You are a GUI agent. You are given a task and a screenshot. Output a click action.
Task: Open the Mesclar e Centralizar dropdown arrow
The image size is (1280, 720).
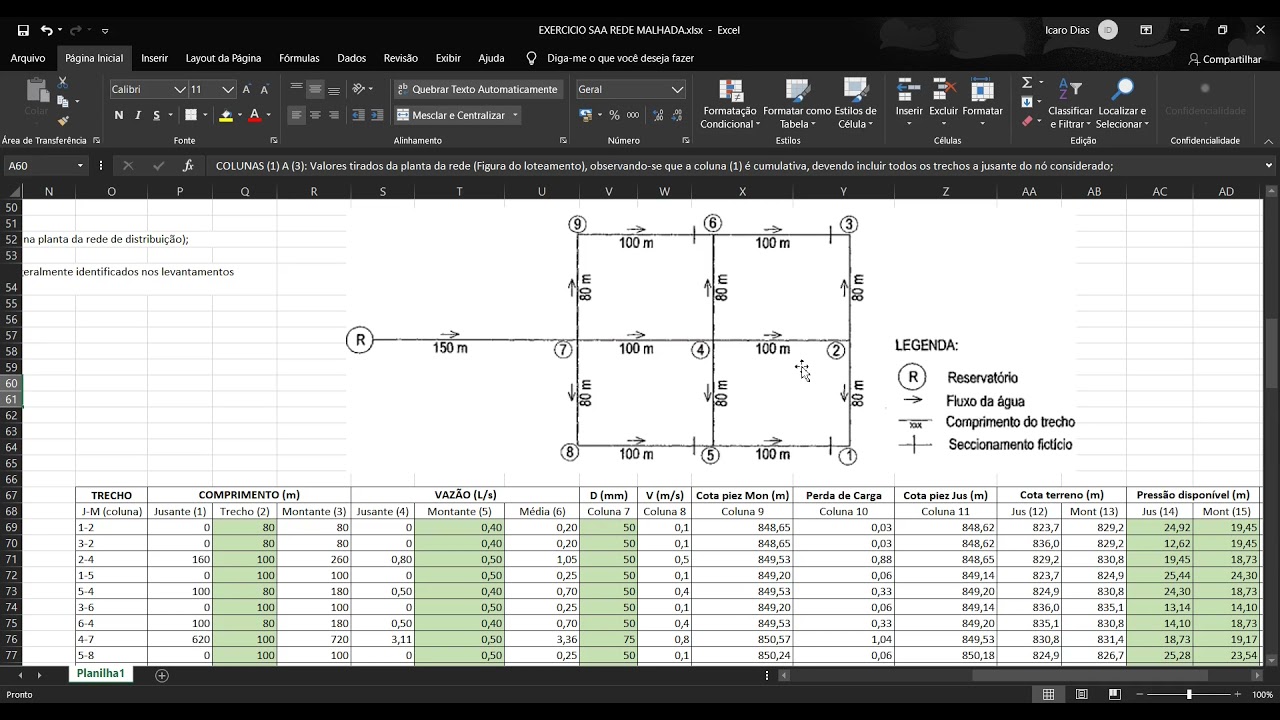tap(516, 115)
